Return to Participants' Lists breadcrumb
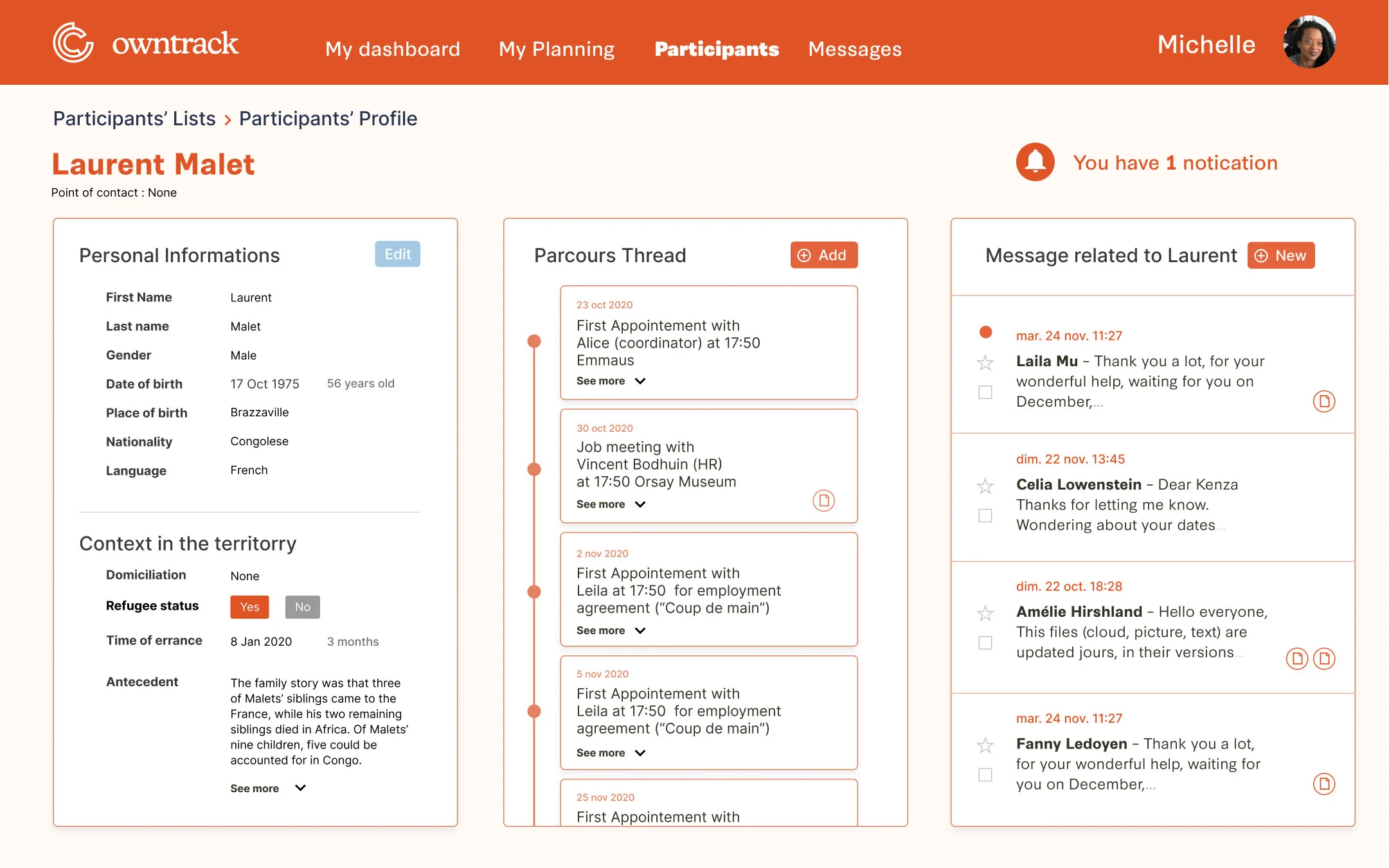The height and width of the screenshot is (868, 1389). click(x=134, y=118)
